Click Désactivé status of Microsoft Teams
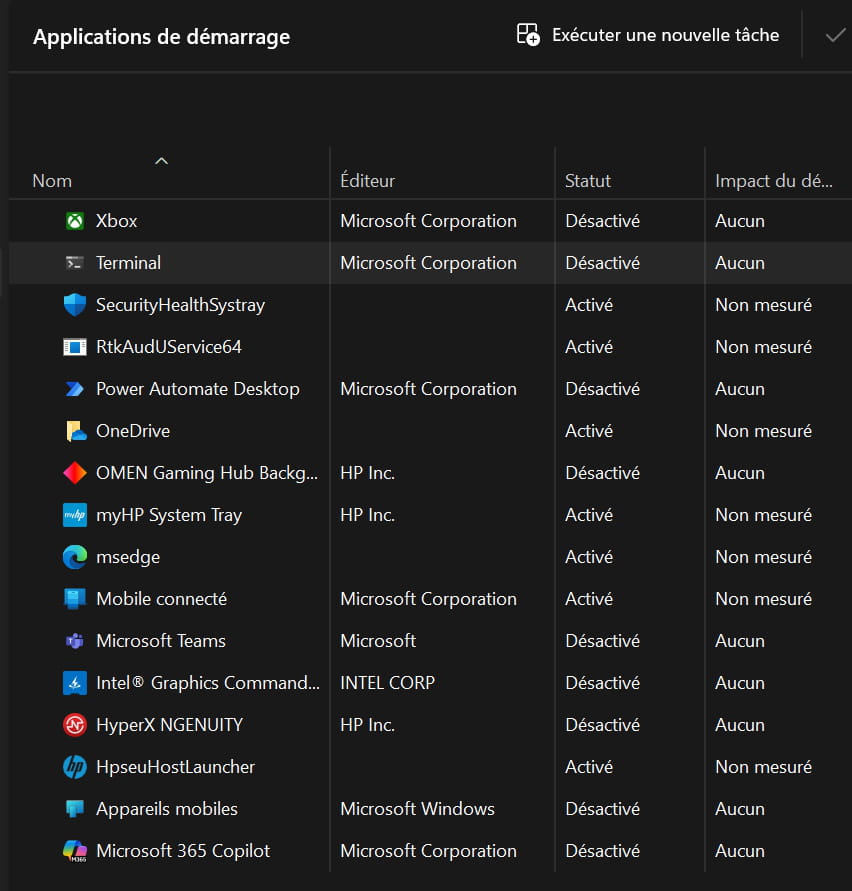Screen dimensions: 852x891 (602, 641)
